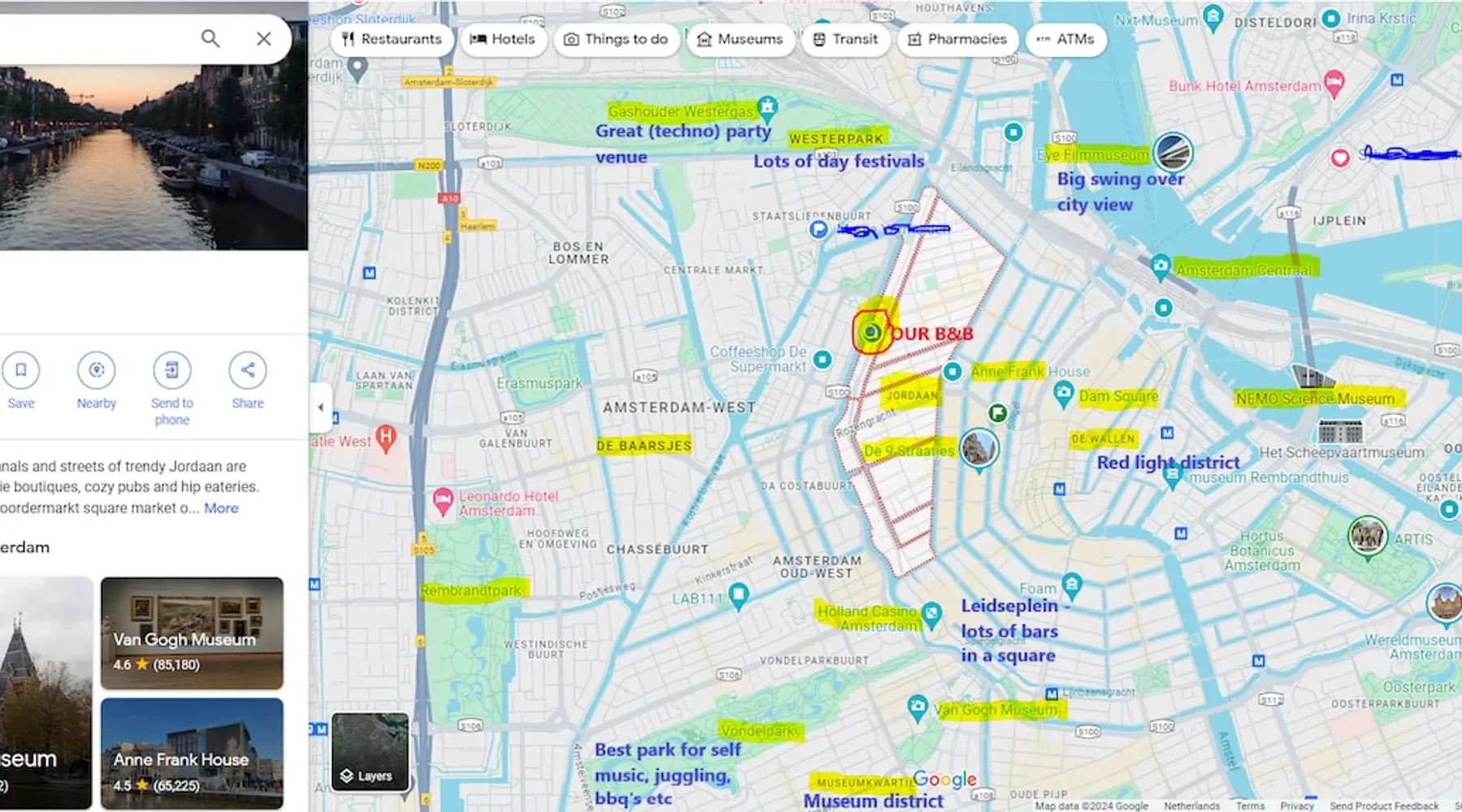This screenshot has width=1462, height=812.
Task: Open Van Gogh Museum photo card
Action: click(x=192, y=633)
